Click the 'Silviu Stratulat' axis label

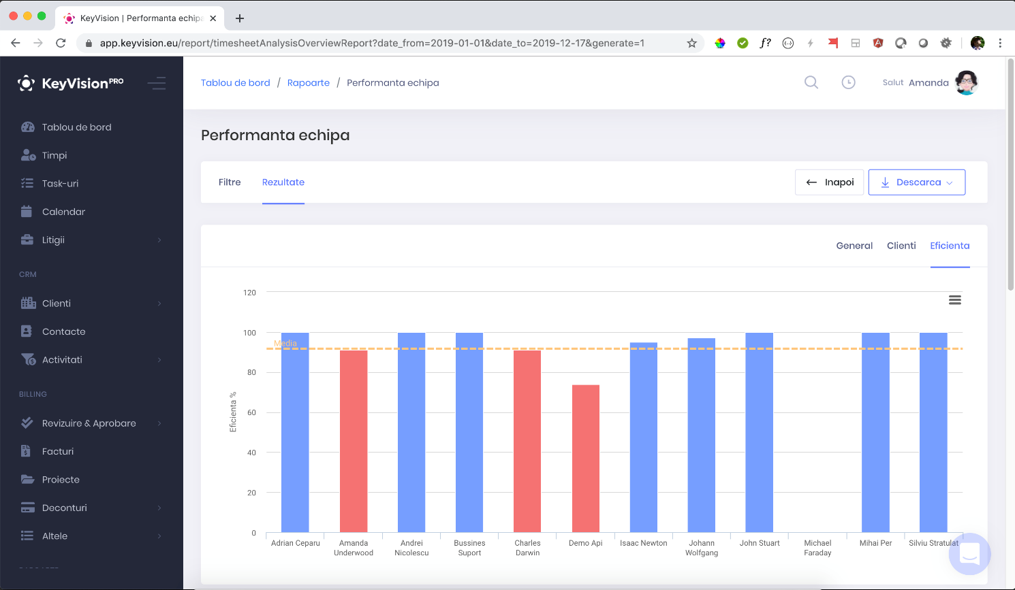click(x=933, y=543)
